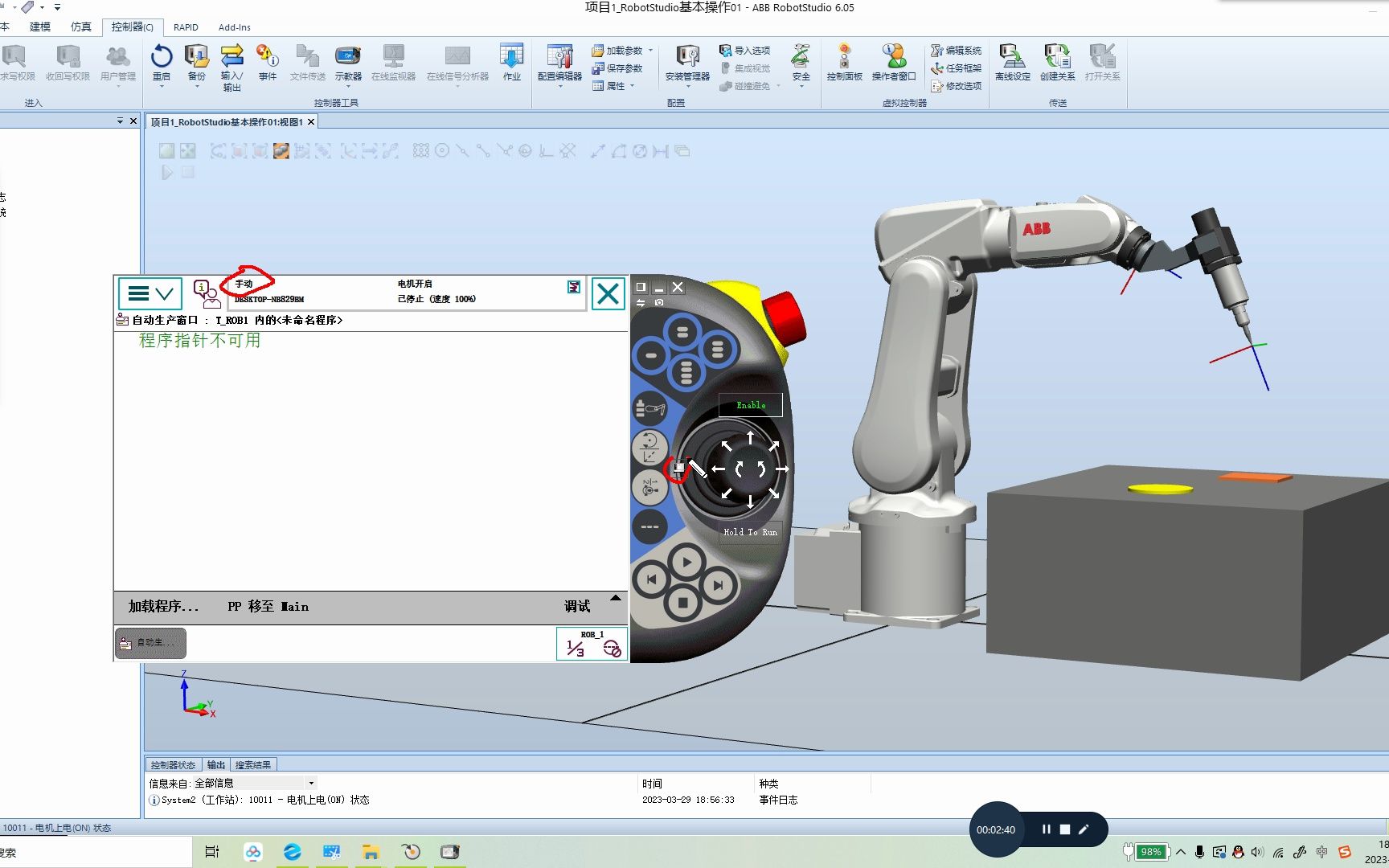This screenshot has height=868, width=1389.
Task: Open 安装管理器 installation manager
Action: coord(687,63)
